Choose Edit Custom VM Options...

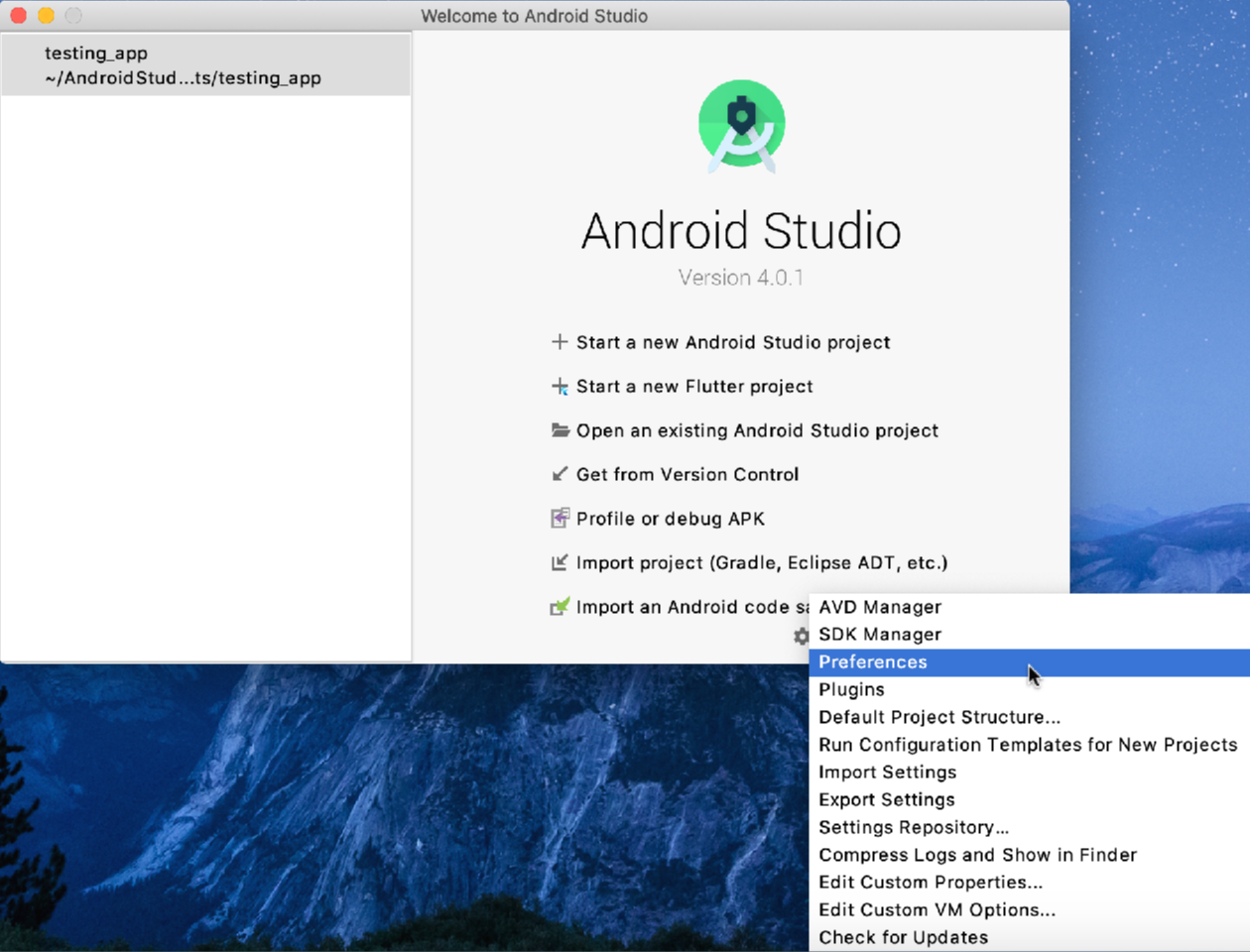[1030, 909]
